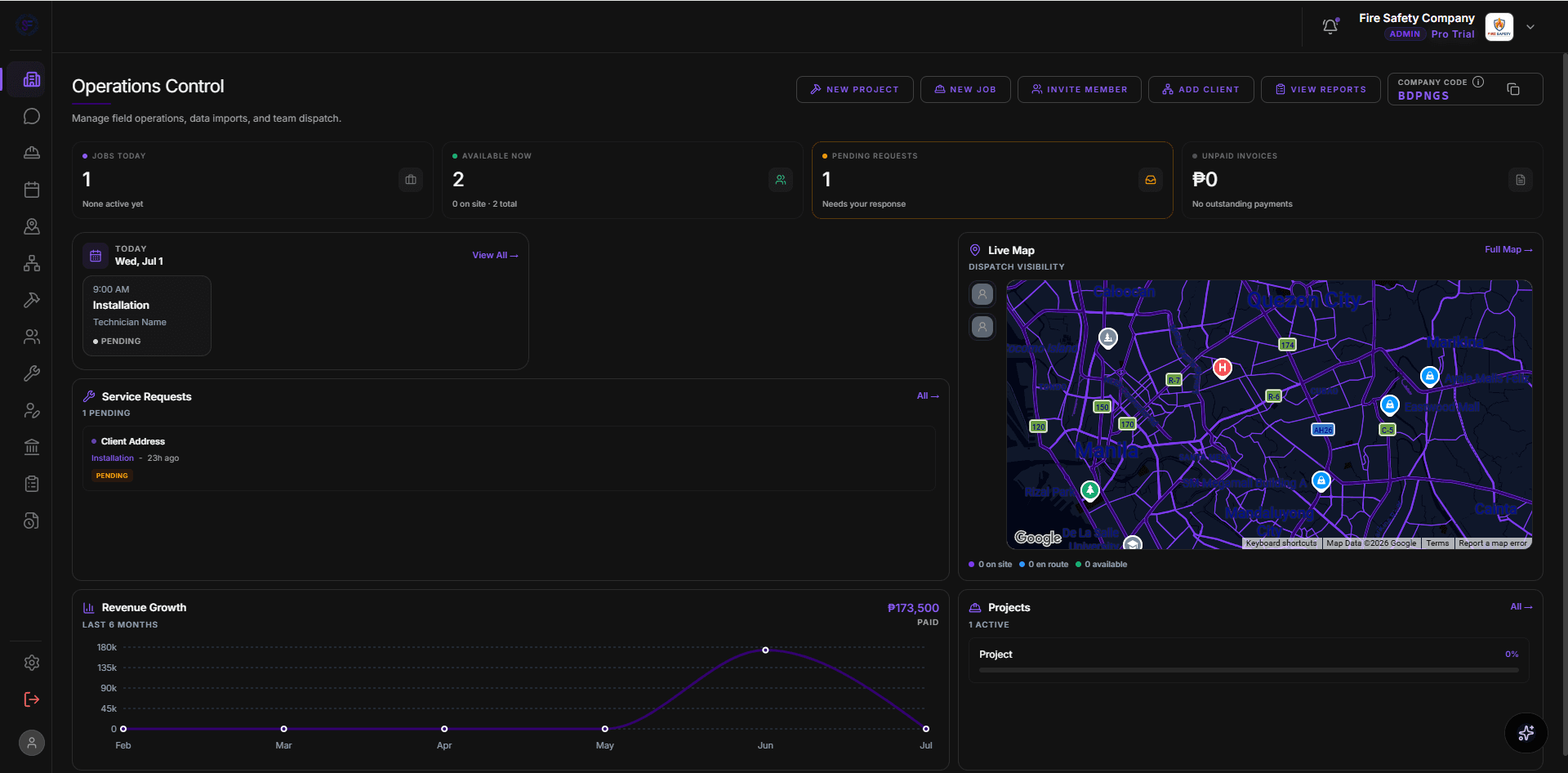The width and height of the screenshot is (1568, 773).
Task: Open the user edit sidebar icon
Action: tap(32, 410)
